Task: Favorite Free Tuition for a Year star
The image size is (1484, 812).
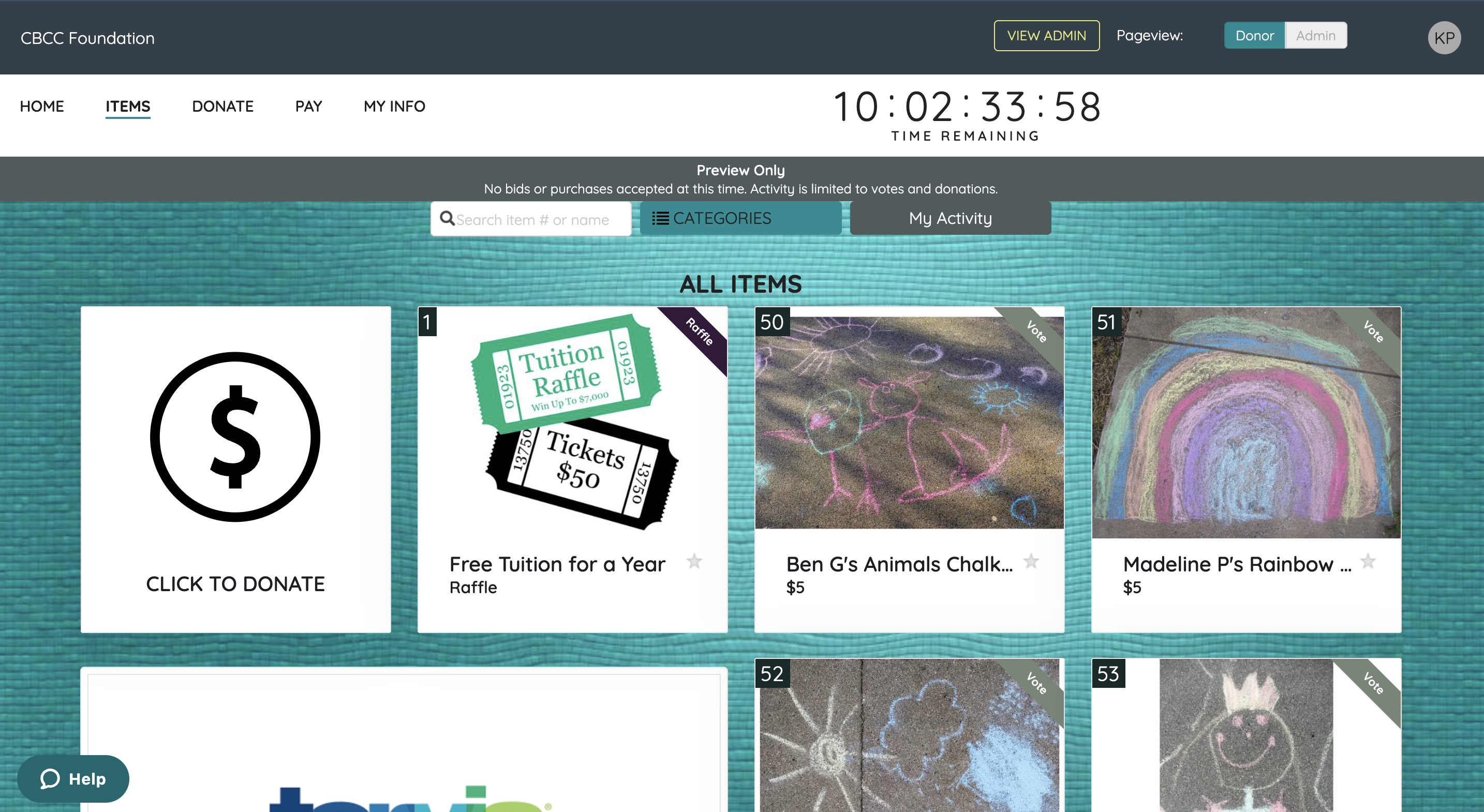Action: click(694, 562)
